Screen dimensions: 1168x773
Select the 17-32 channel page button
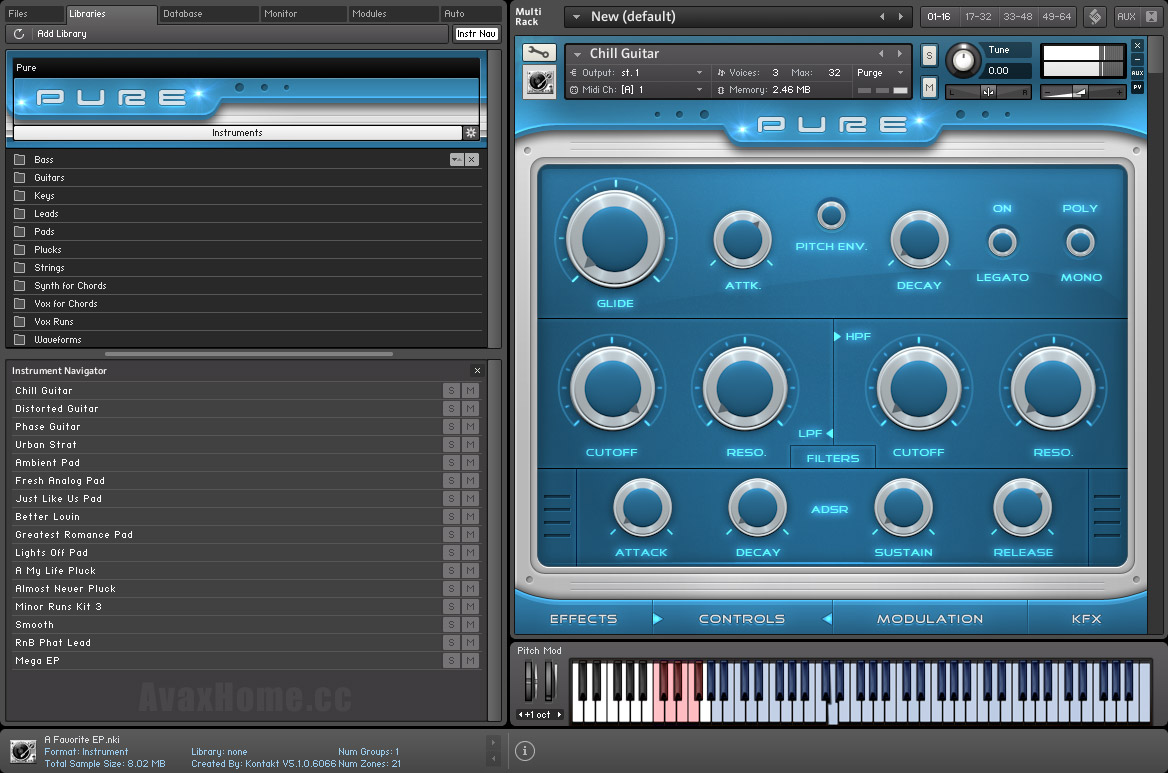(978, 16)
